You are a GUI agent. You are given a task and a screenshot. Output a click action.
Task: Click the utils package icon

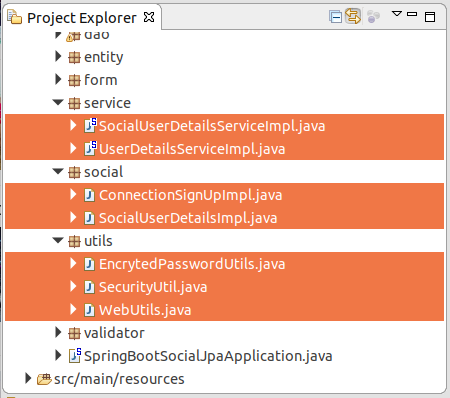74,241
